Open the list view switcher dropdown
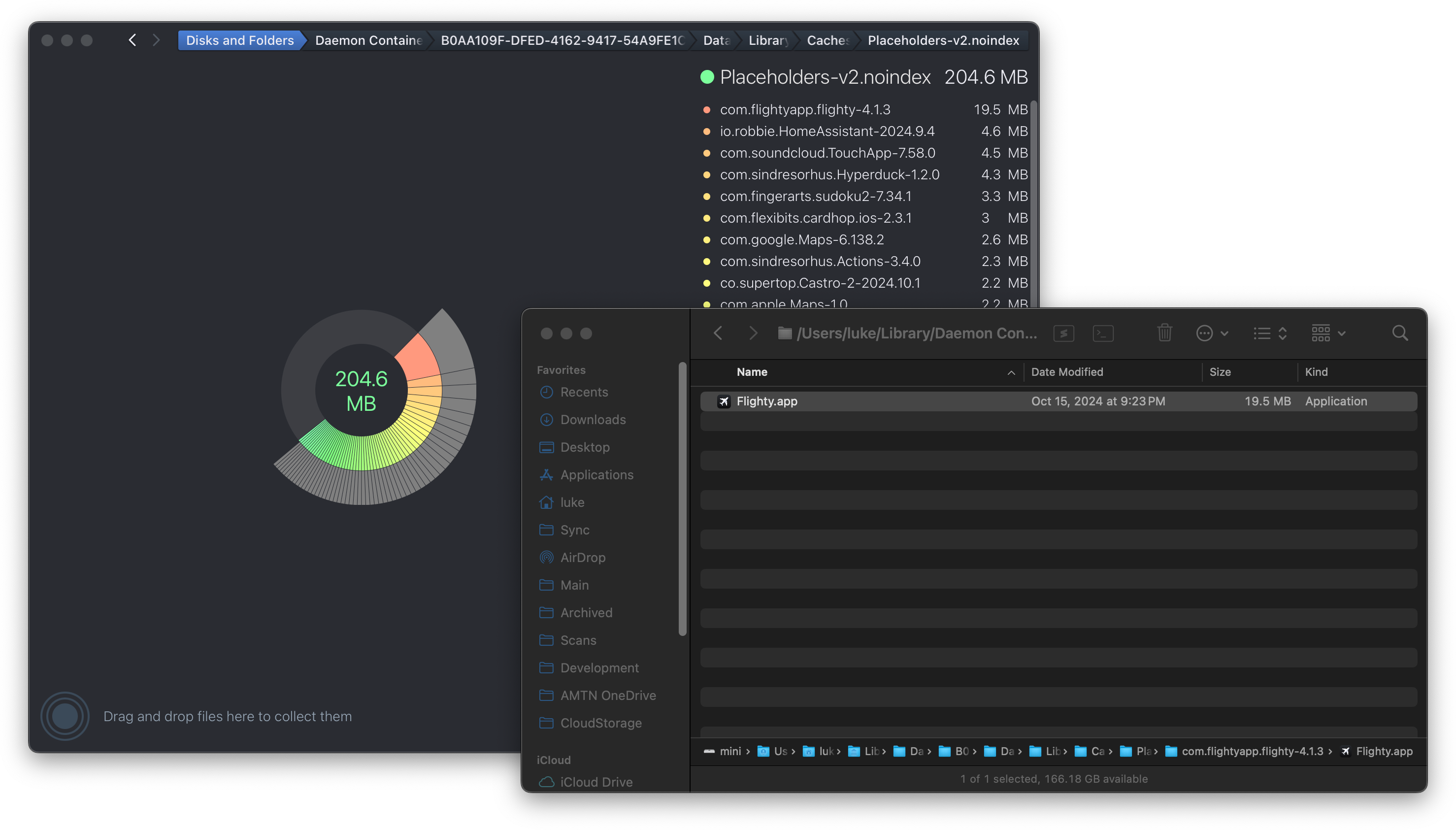This screenshot has width=1456, height=830. 1270,333
